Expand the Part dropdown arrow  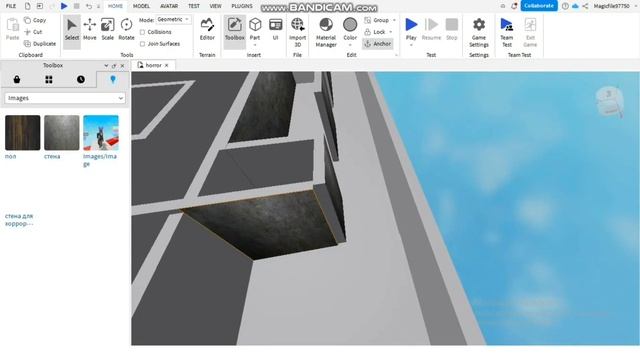pyautogui.click(x=255, y=45)
